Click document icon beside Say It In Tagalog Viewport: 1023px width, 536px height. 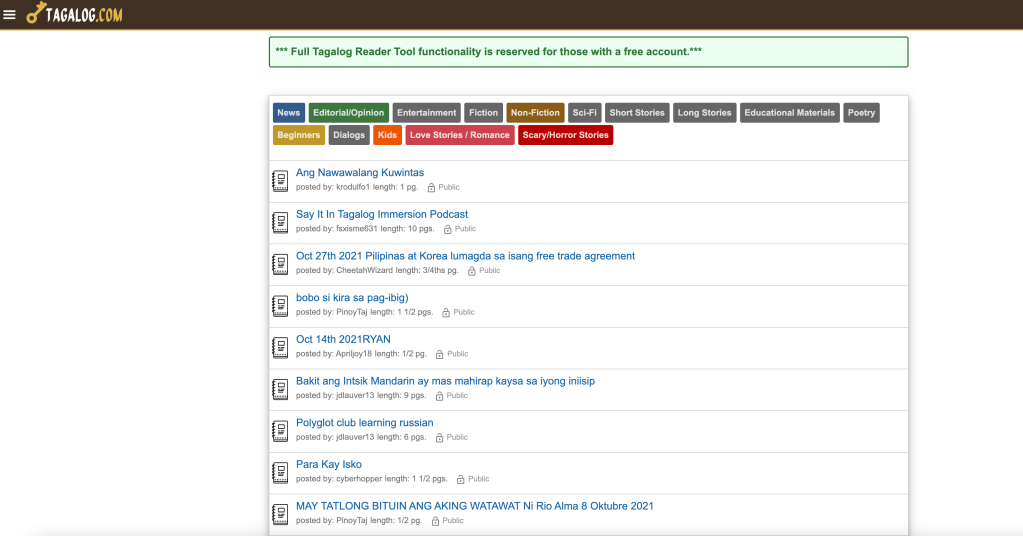pos(281,222)
